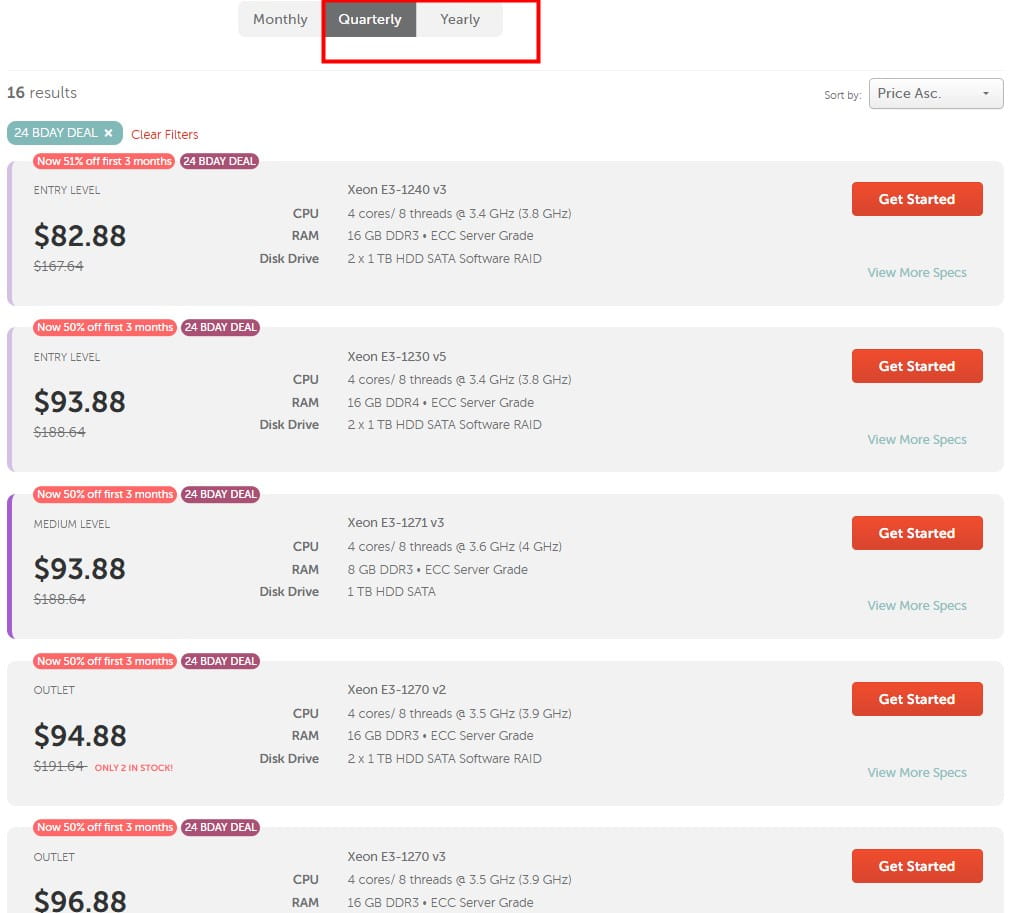This screenshot has width=1014, height=913.
Task: Get Started on the $93.88 Entry Level server
Action: click(x=916, y=366)
